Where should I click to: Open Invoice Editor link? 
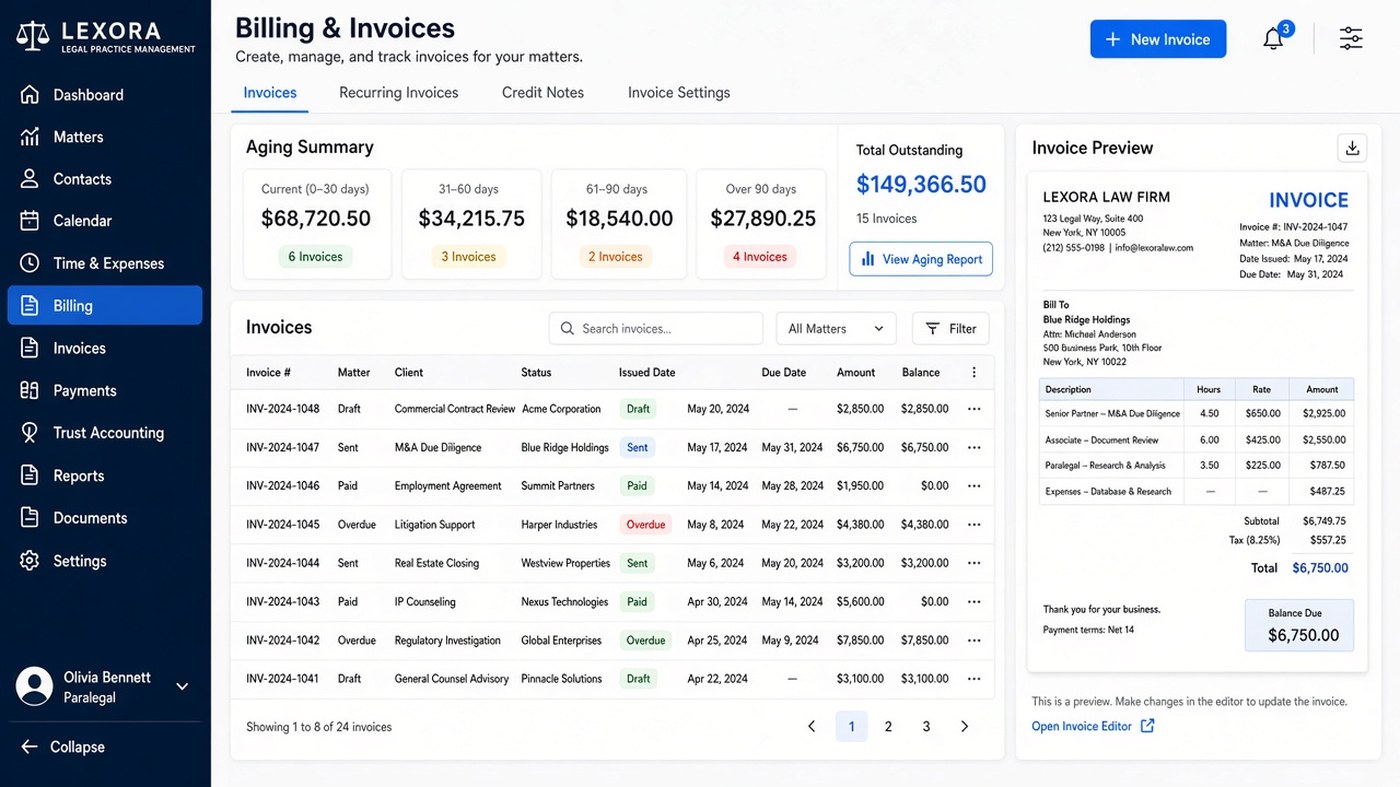(x=1093, y=726)
